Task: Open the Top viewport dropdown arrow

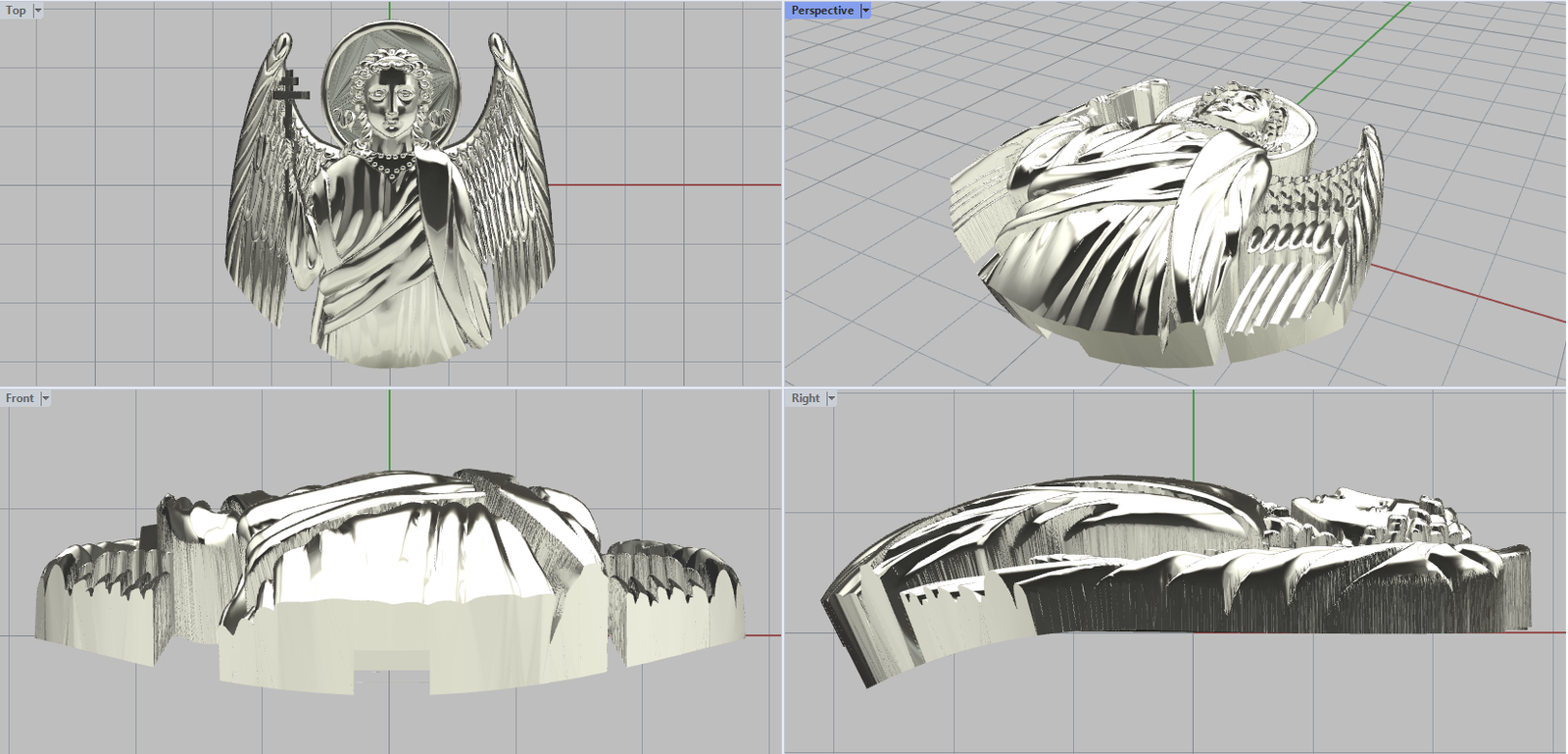Action: pyautogui.click(x=38, y=11)
